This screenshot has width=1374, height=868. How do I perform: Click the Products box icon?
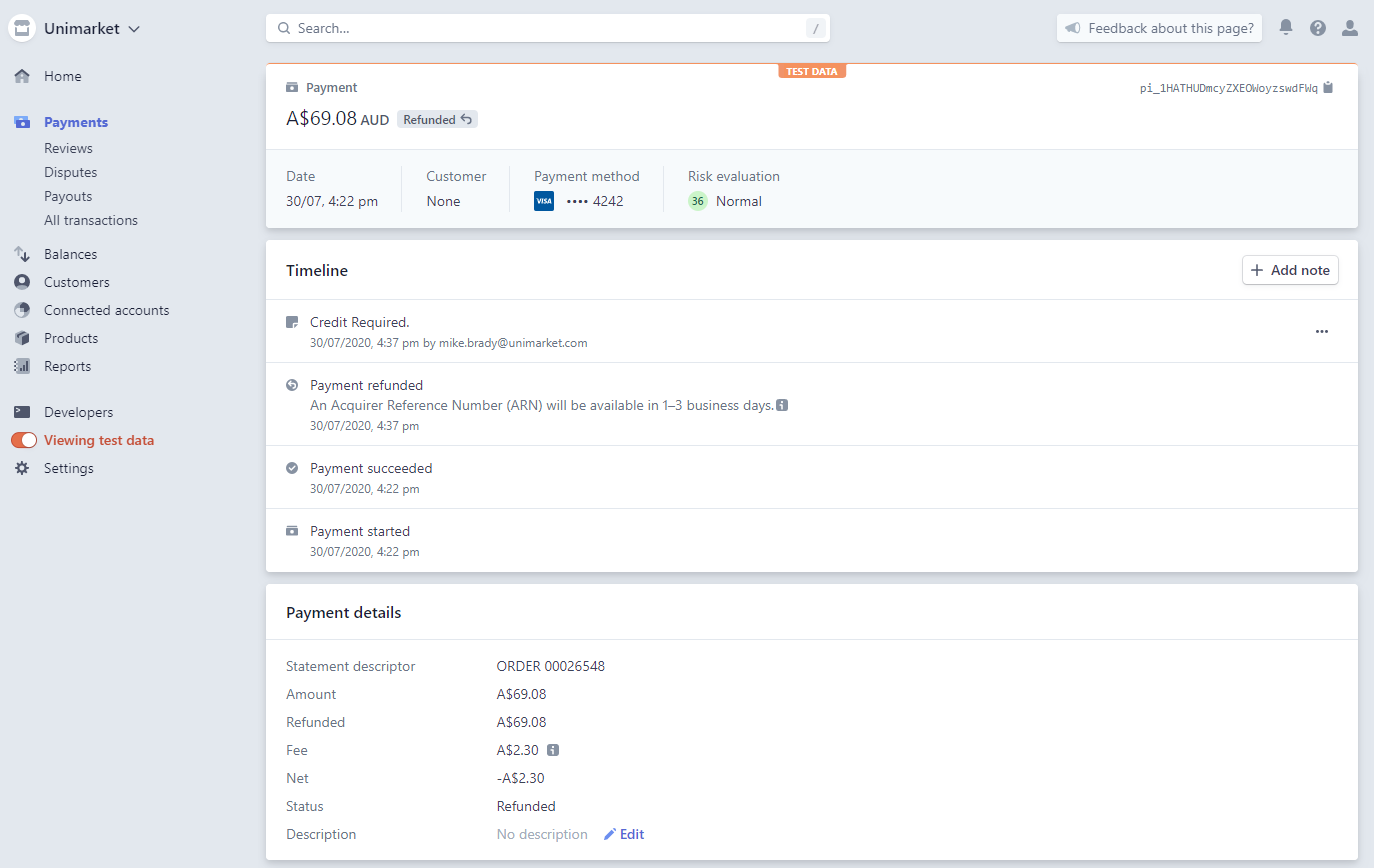pyautogui.click(x=22, y=338)
